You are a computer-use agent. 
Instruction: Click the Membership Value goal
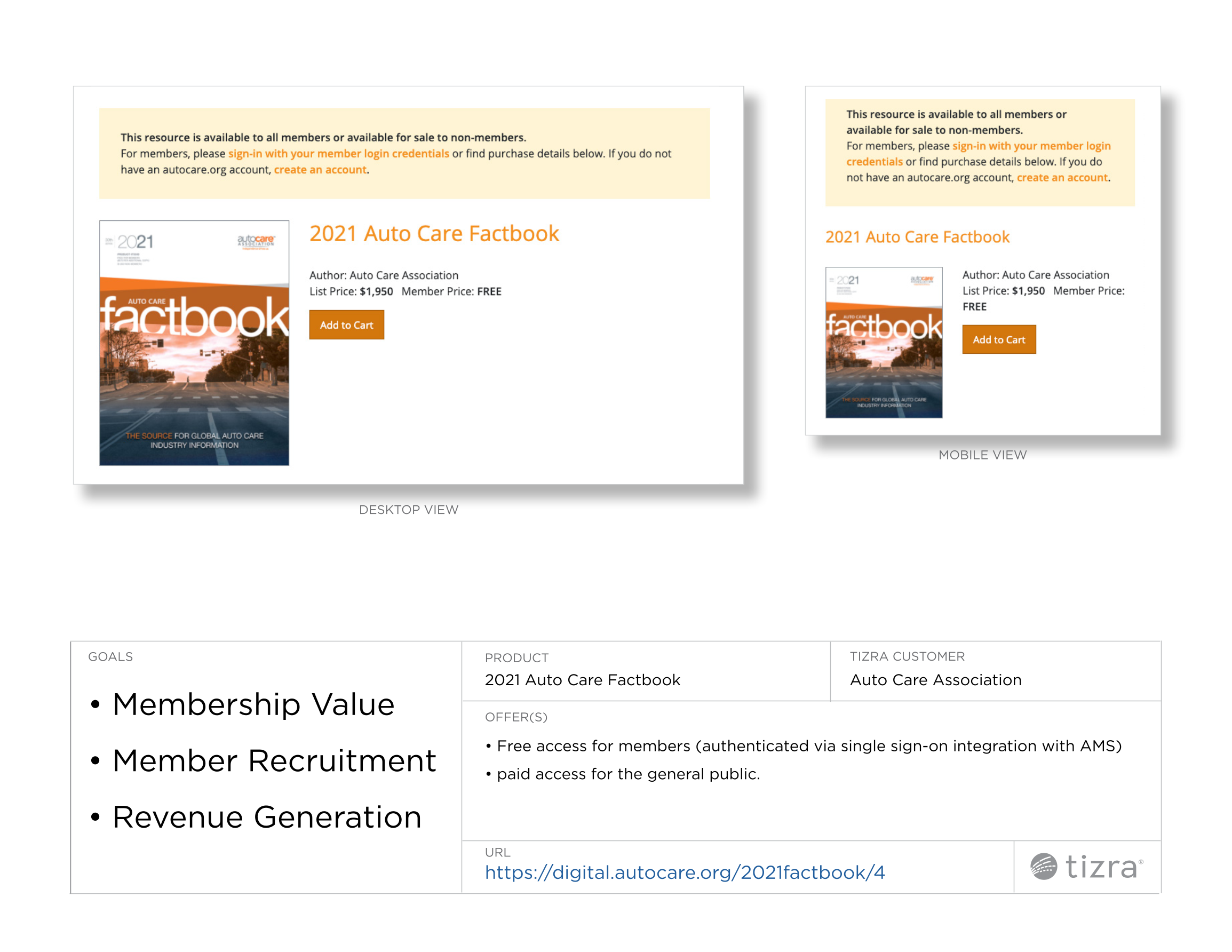tap(253, 704)
